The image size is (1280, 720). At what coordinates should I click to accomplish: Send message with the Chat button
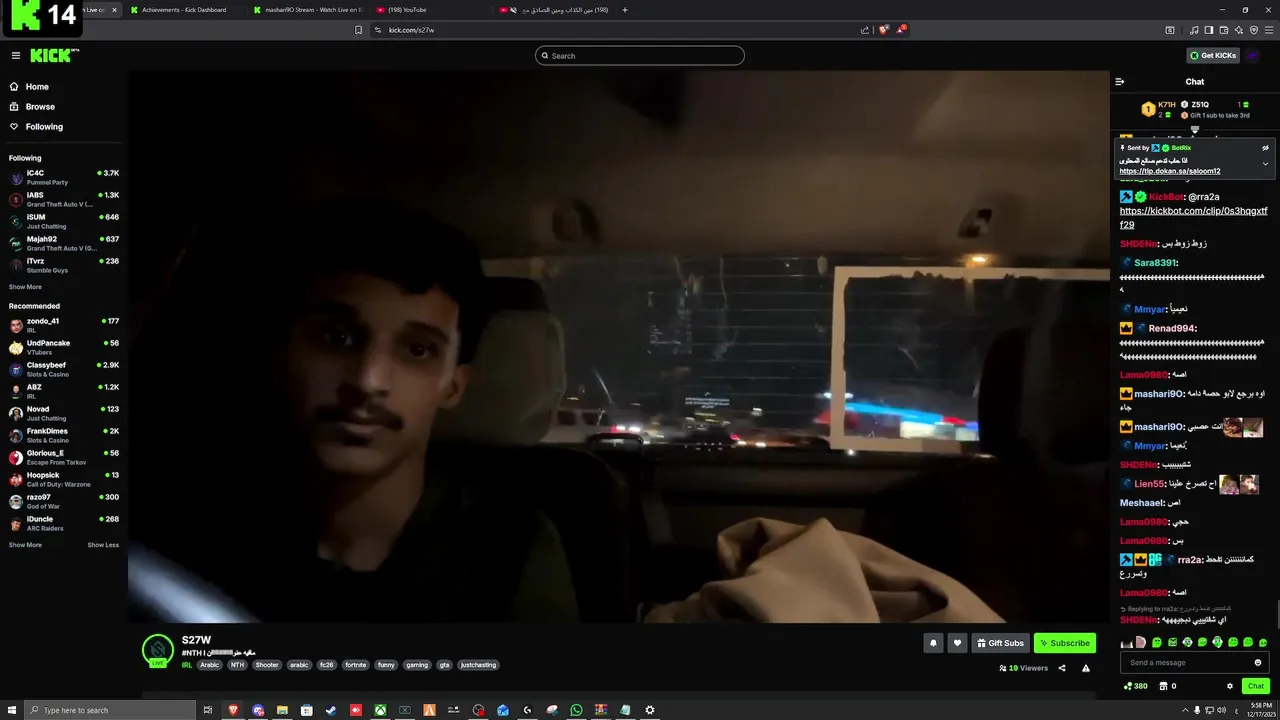[x=1256, y=686]
